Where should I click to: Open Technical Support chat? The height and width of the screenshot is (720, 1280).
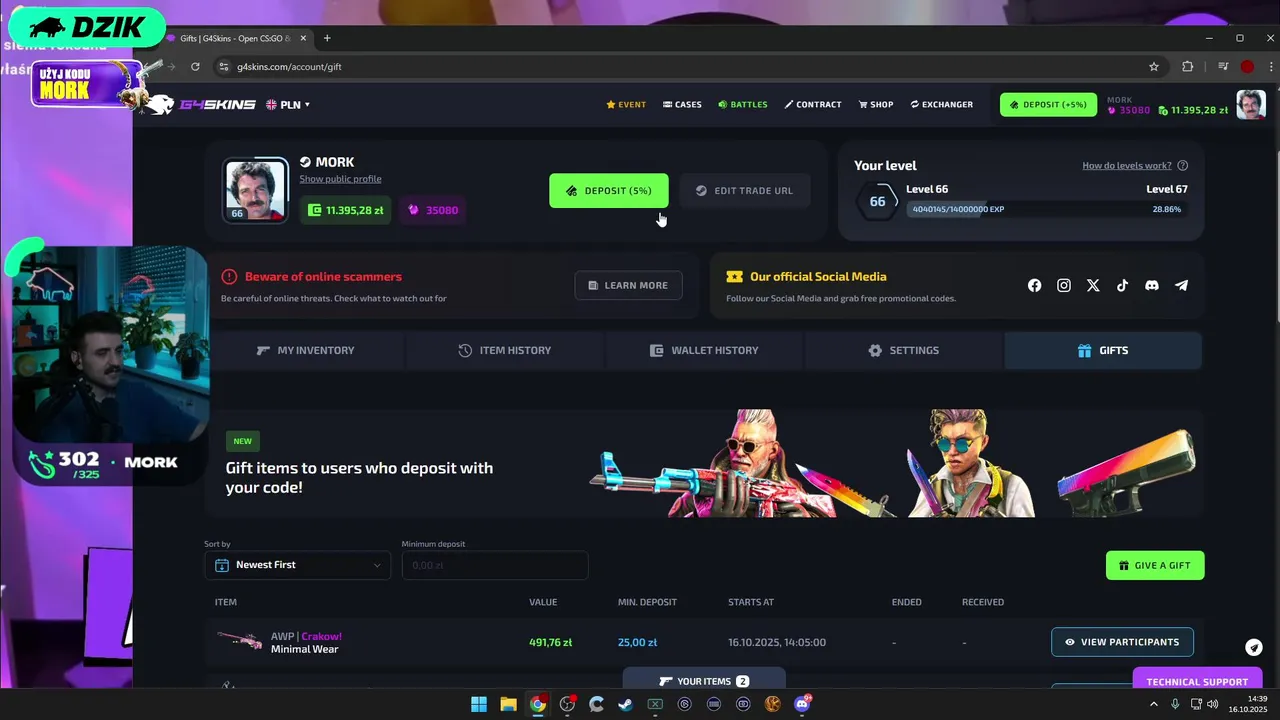(x=1197, y=680)
